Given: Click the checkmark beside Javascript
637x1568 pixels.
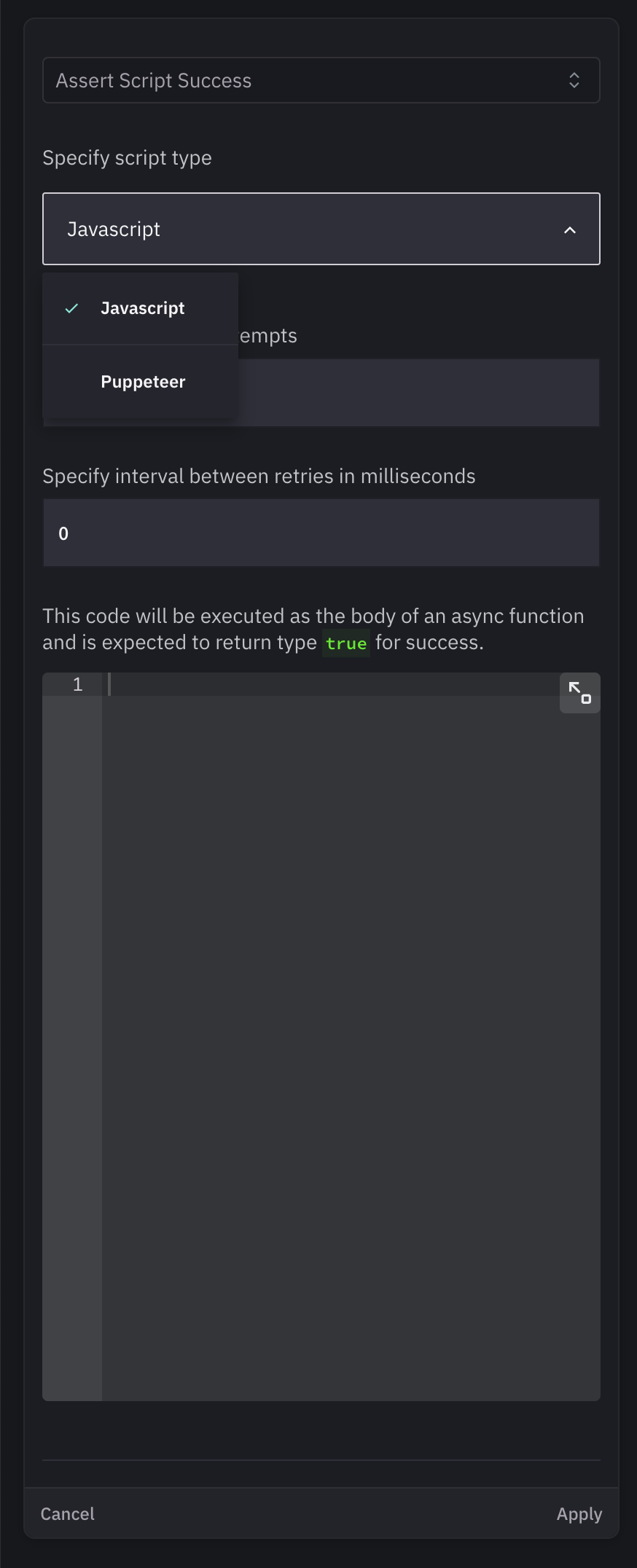Looking at the screenshot, I should tap(70, 309).
